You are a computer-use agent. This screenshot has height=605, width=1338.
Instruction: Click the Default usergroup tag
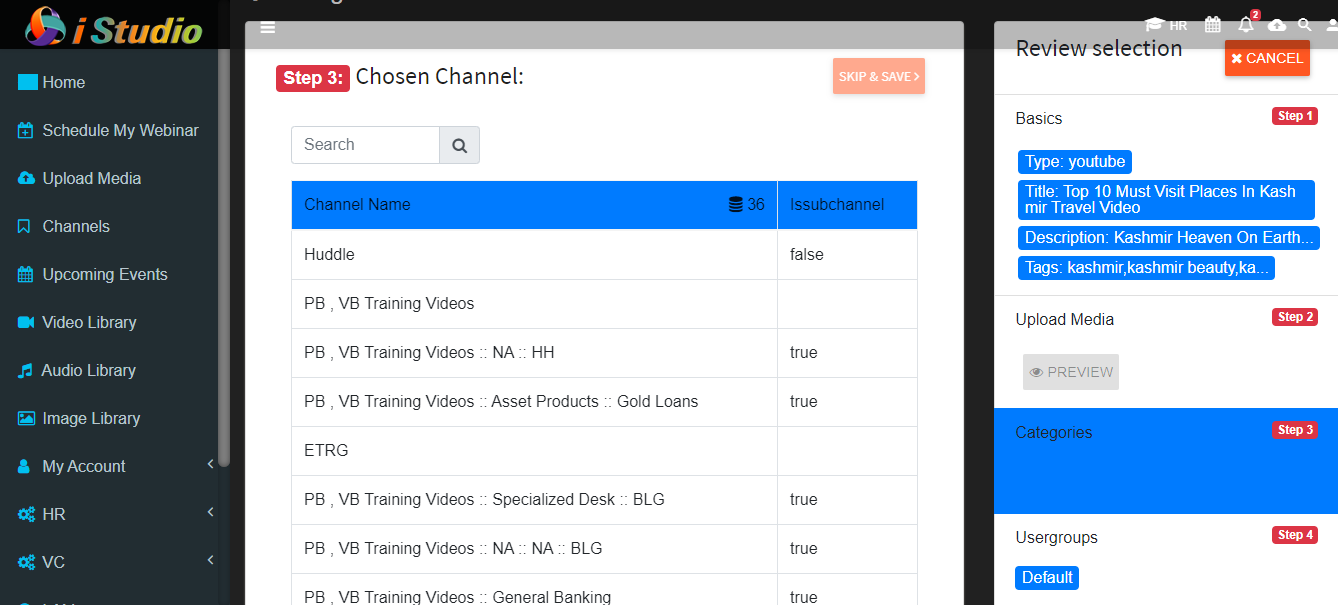pyautogui.click(x=1047, y=578)
